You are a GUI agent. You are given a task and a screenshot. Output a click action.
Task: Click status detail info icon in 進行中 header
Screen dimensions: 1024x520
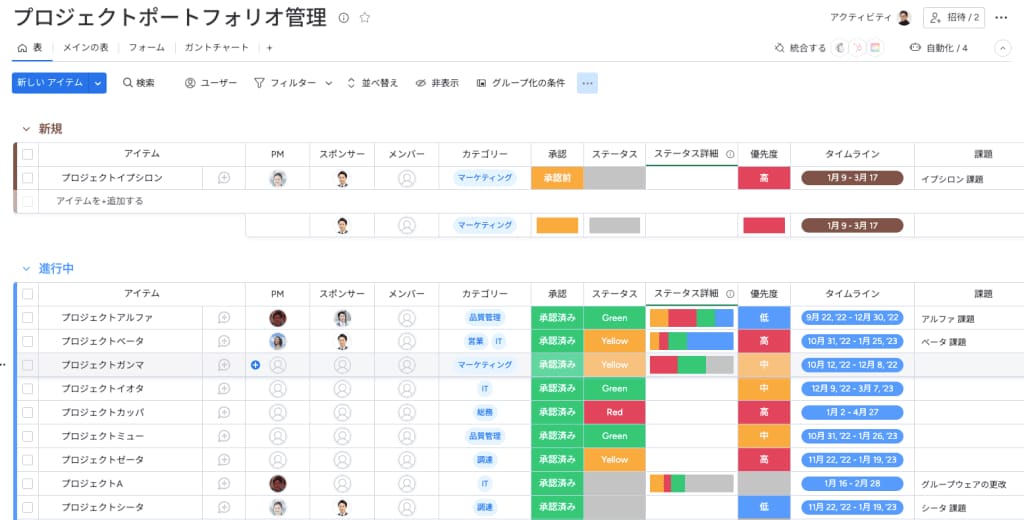tap(730, 294)
